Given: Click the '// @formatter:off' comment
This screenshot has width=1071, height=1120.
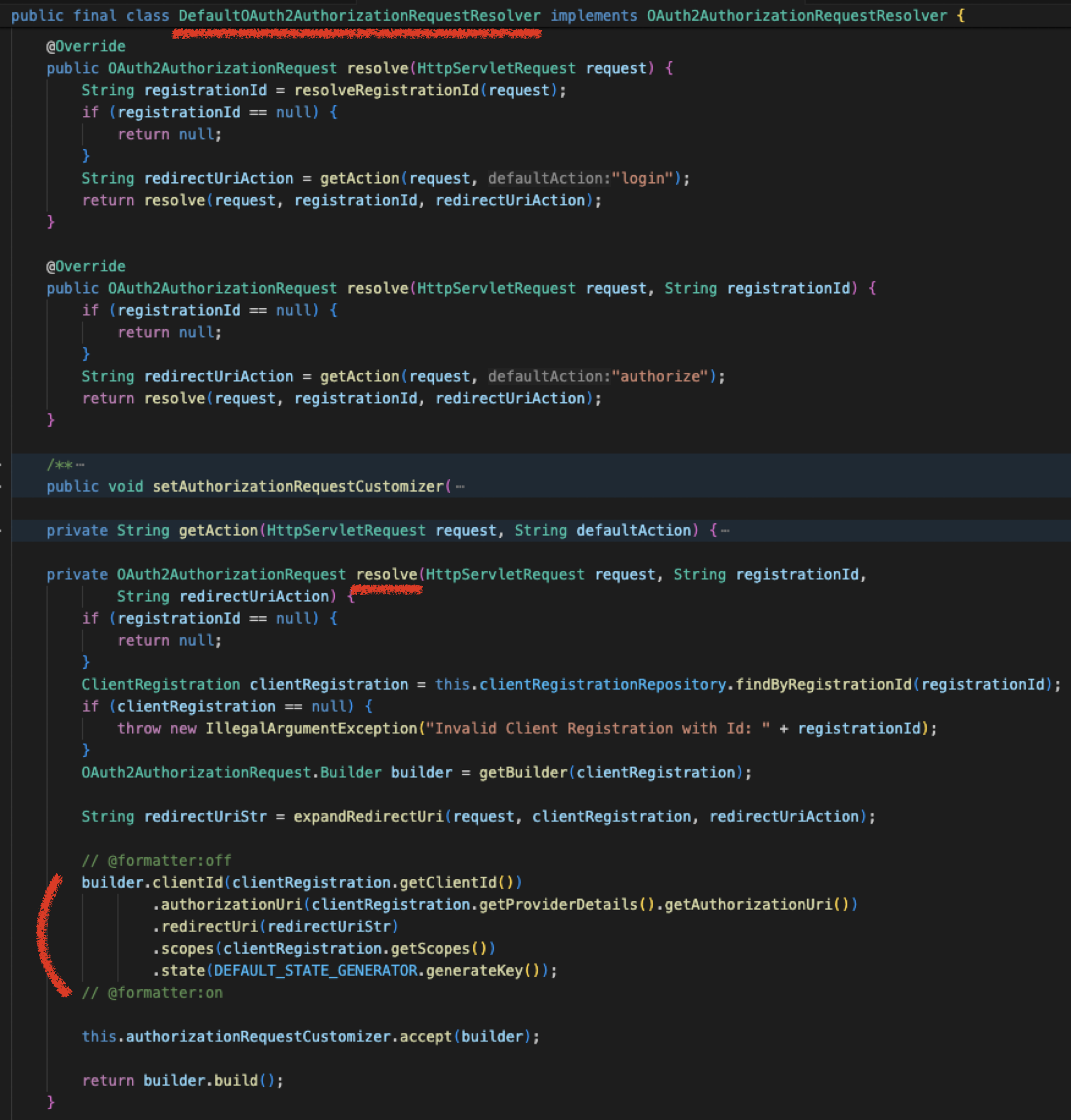Looking at the screenshot, I should (x=157, y=861).
